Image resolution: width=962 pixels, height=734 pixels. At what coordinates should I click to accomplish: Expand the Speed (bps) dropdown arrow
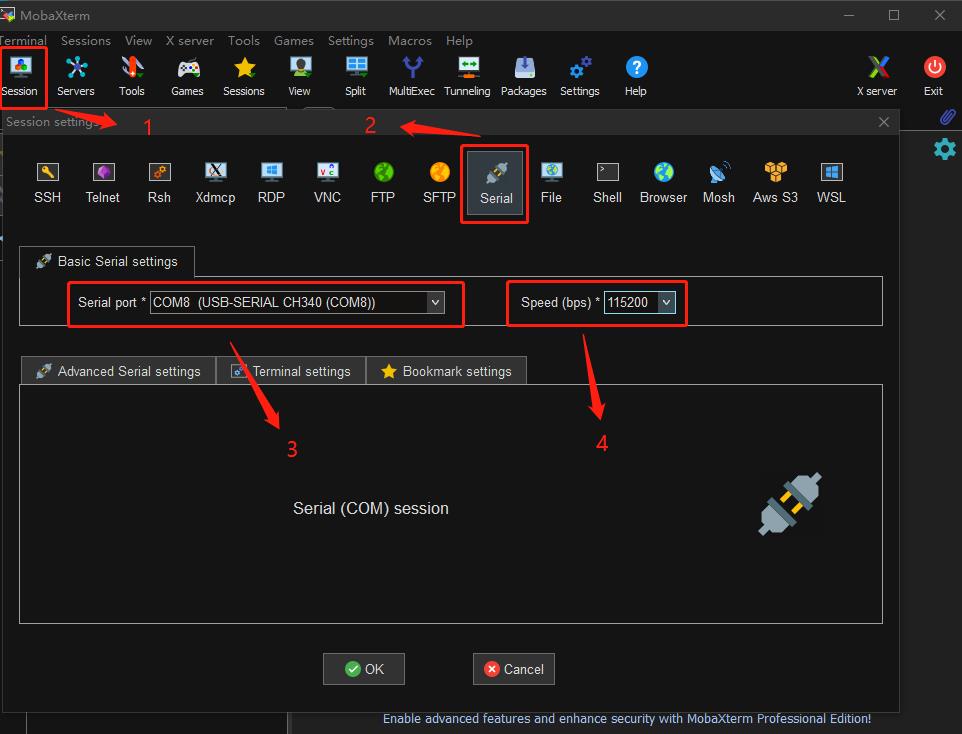(x=666, y=302)
